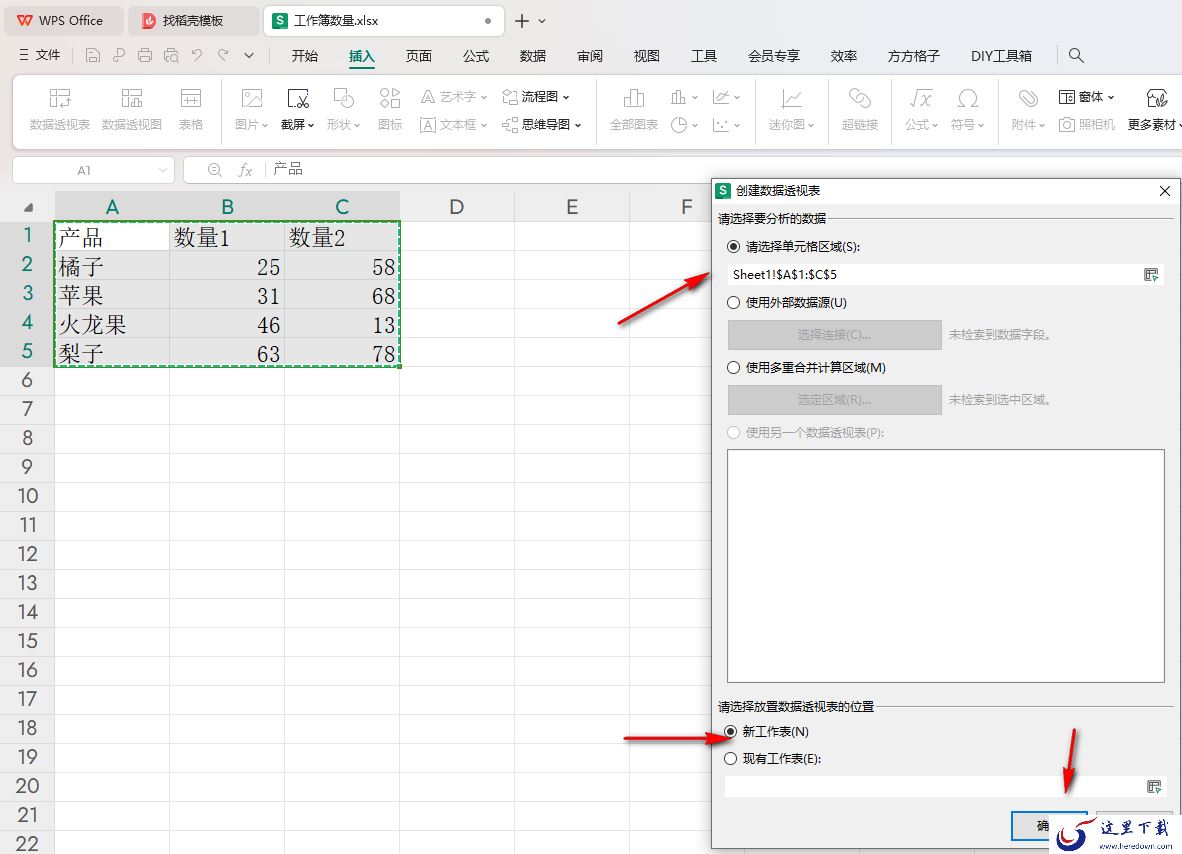Select the 使用外部数据源(U) radio option
This screenshot has height=854, width=1182.
coord(733,302)
